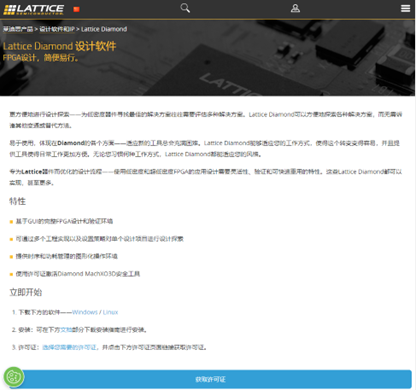Click the GUI FPGA design environment bullet
The height and width of the screenshot is (390, 416).
click(64, 221)
